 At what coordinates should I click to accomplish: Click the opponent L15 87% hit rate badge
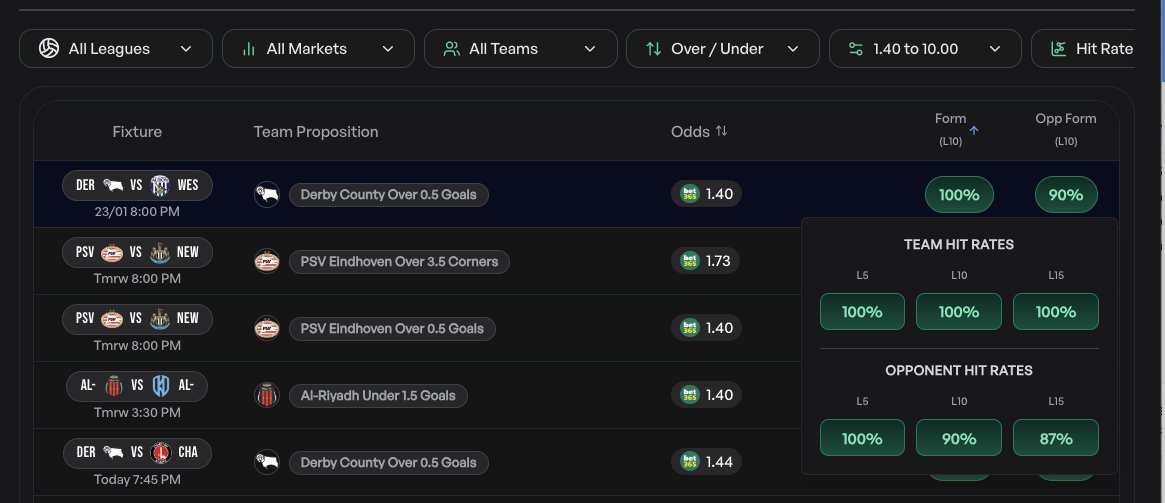pos(1056,438)
